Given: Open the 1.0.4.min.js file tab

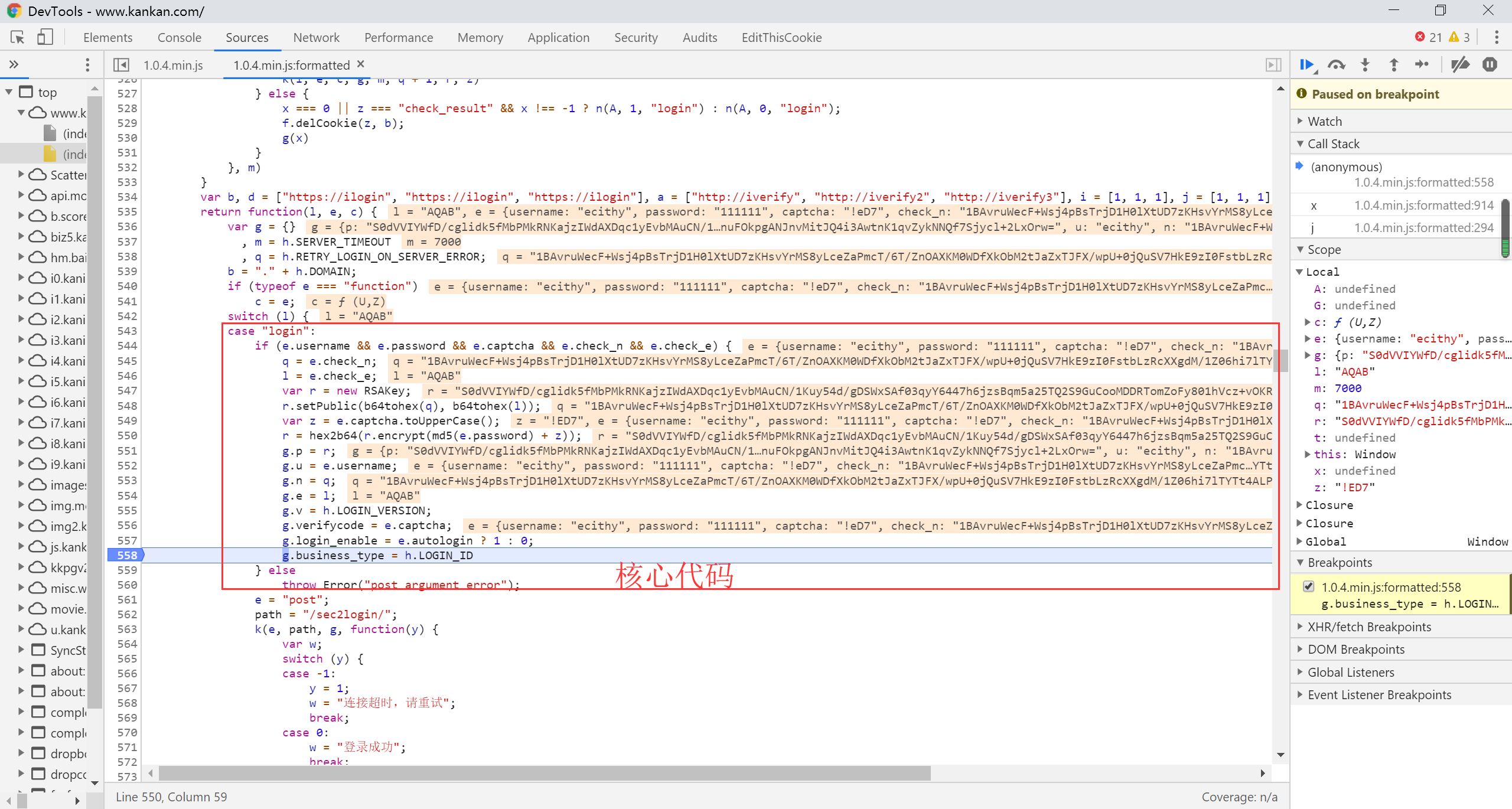Looking at the screenshot, I should point(173,65).
